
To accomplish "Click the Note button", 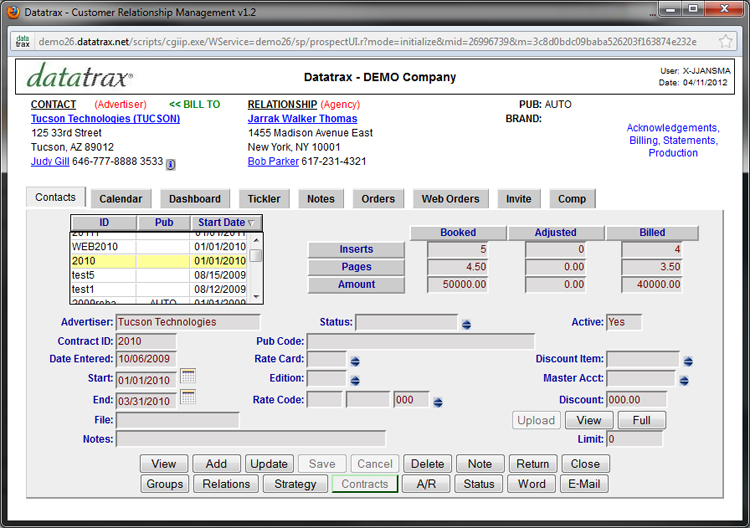I will click(x=480, y=463).
